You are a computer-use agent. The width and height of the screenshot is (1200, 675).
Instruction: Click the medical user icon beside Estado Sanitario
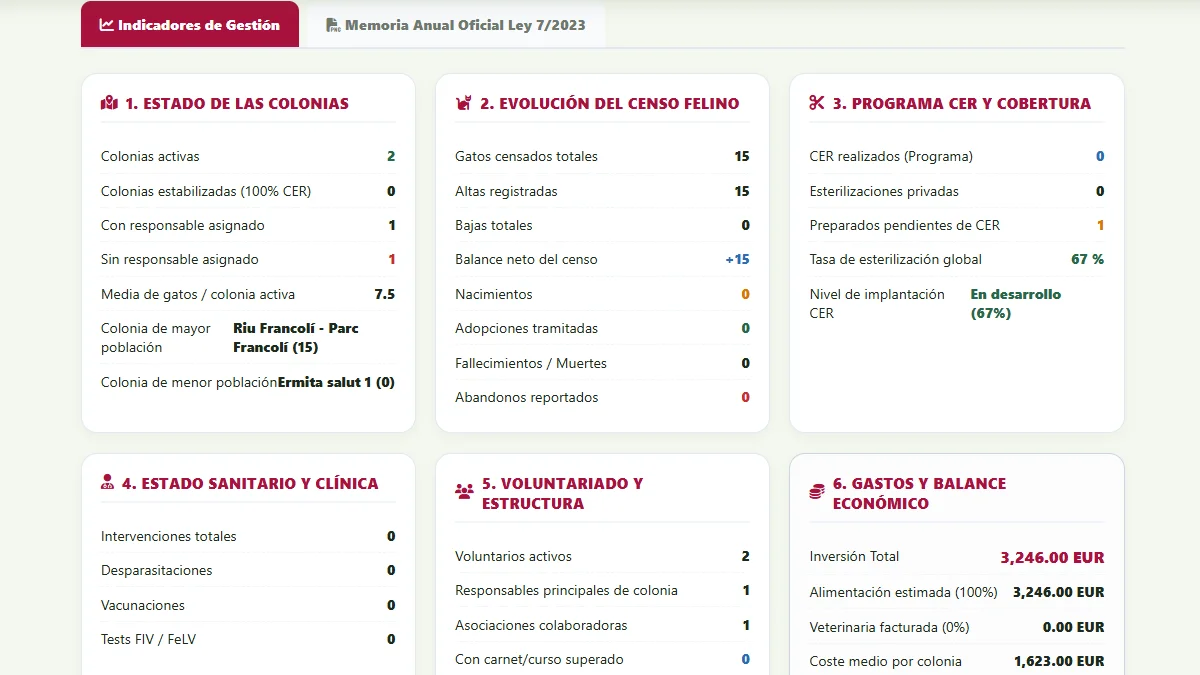pos(108,483)
